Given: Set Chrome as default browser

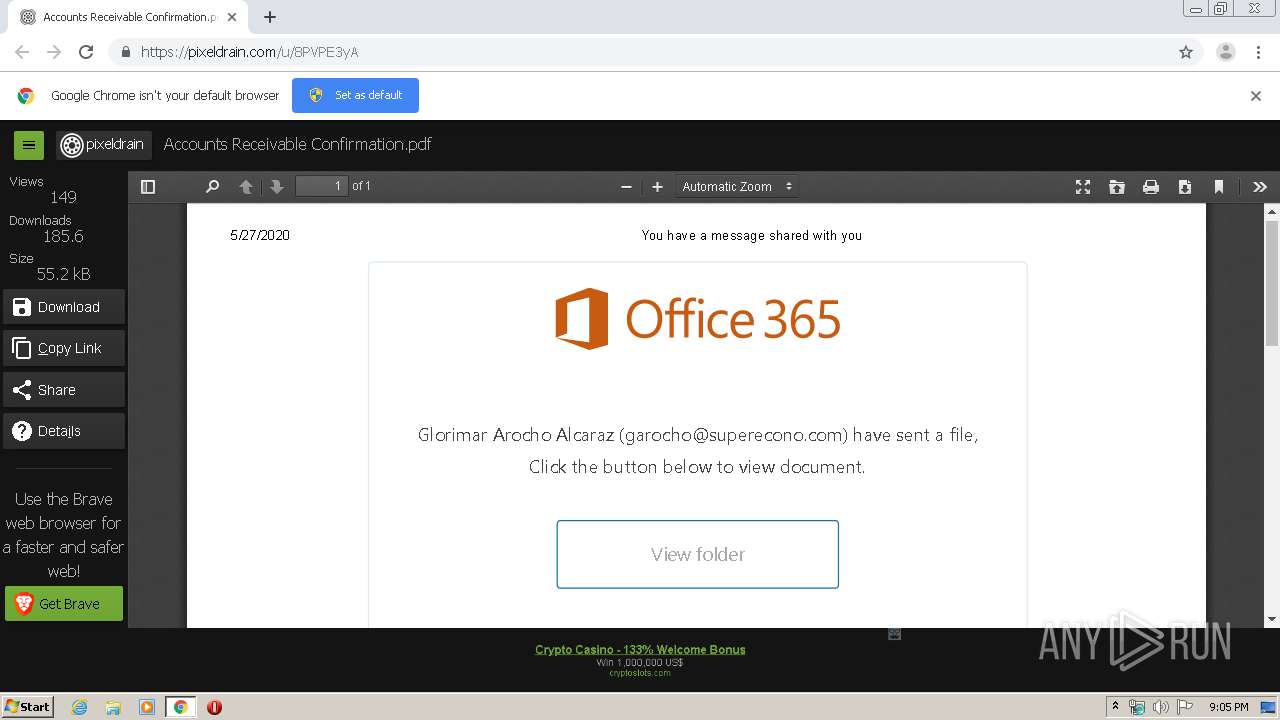Looking at the screenshot, I should (355, 95).
